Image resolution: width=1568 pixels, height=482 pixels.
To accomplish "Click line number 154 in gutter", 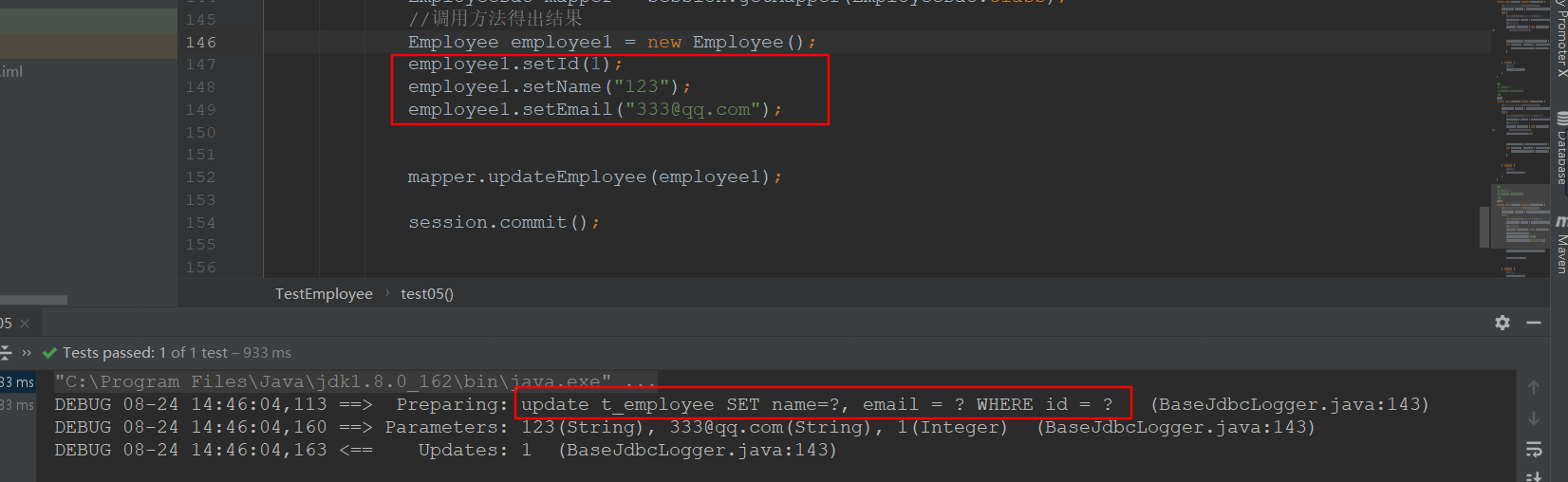I will (x=201, y=223).
